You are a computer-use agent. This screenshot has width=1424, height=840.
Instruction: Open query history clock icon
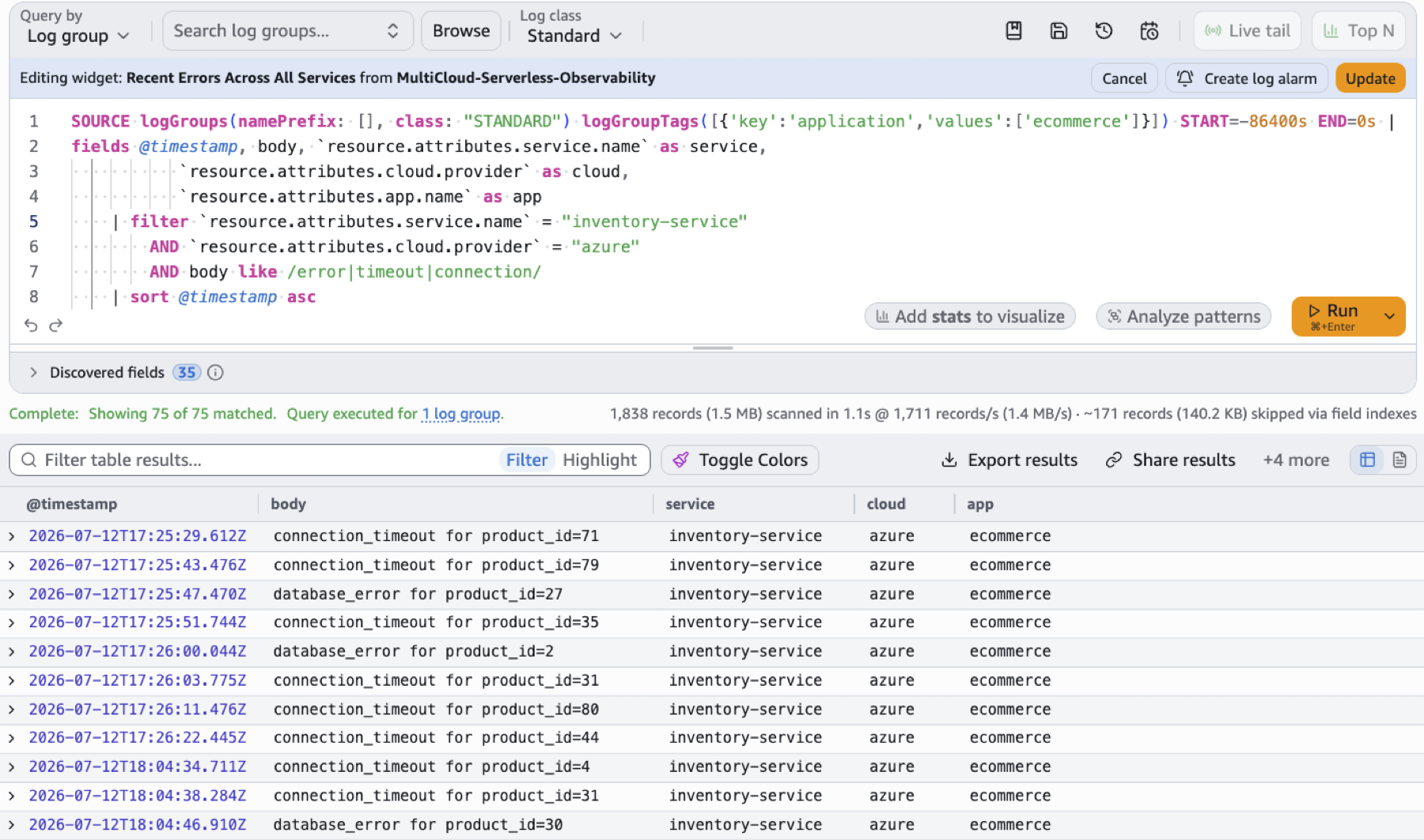coord(1104,31)
